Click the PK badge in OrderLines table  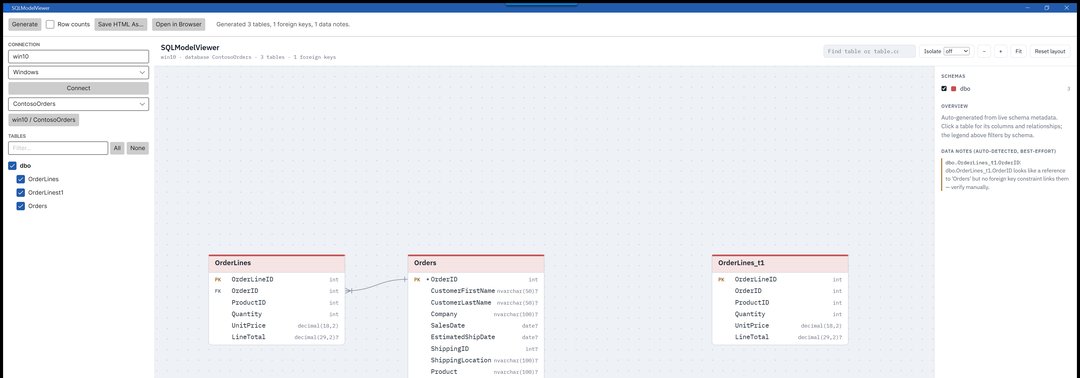(218, 280)
